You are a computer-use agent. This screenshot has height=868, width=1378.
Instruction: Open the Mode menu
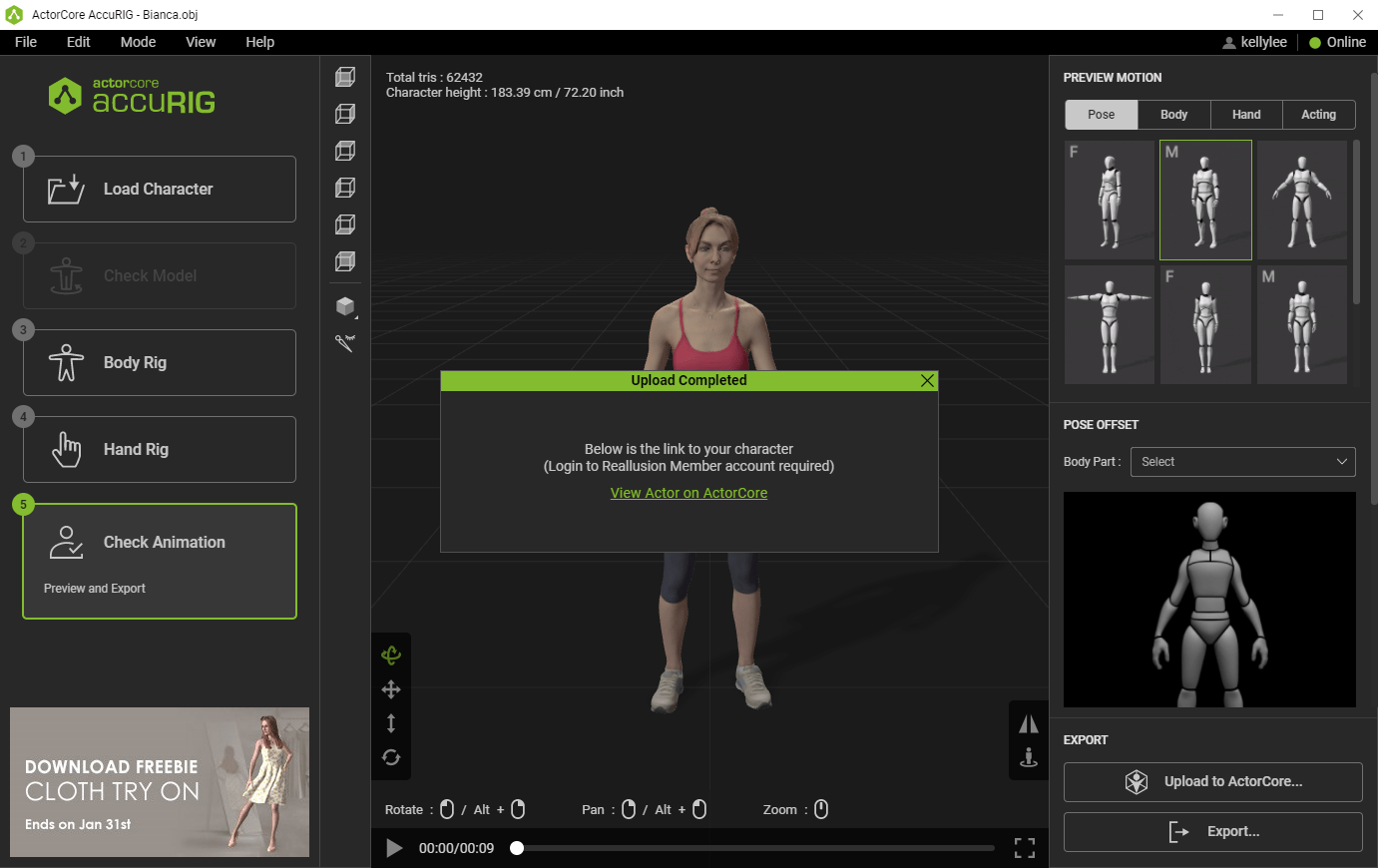[138, 42]
